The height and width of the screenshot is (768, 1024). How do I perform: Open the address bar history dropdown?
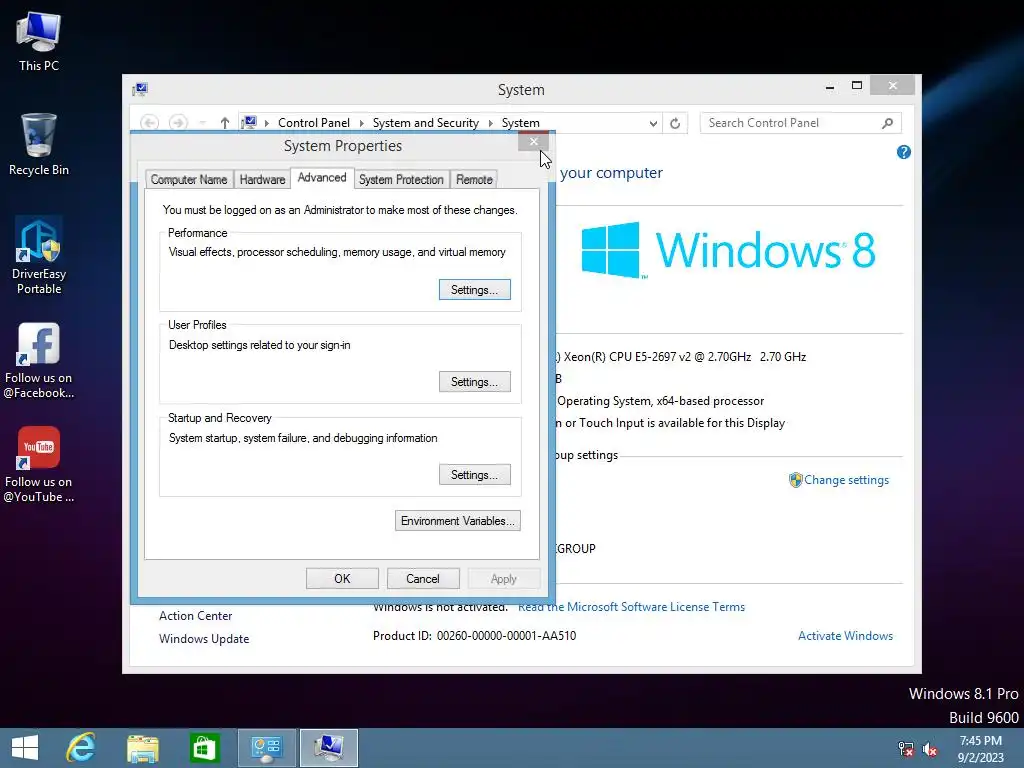(652, 123)
